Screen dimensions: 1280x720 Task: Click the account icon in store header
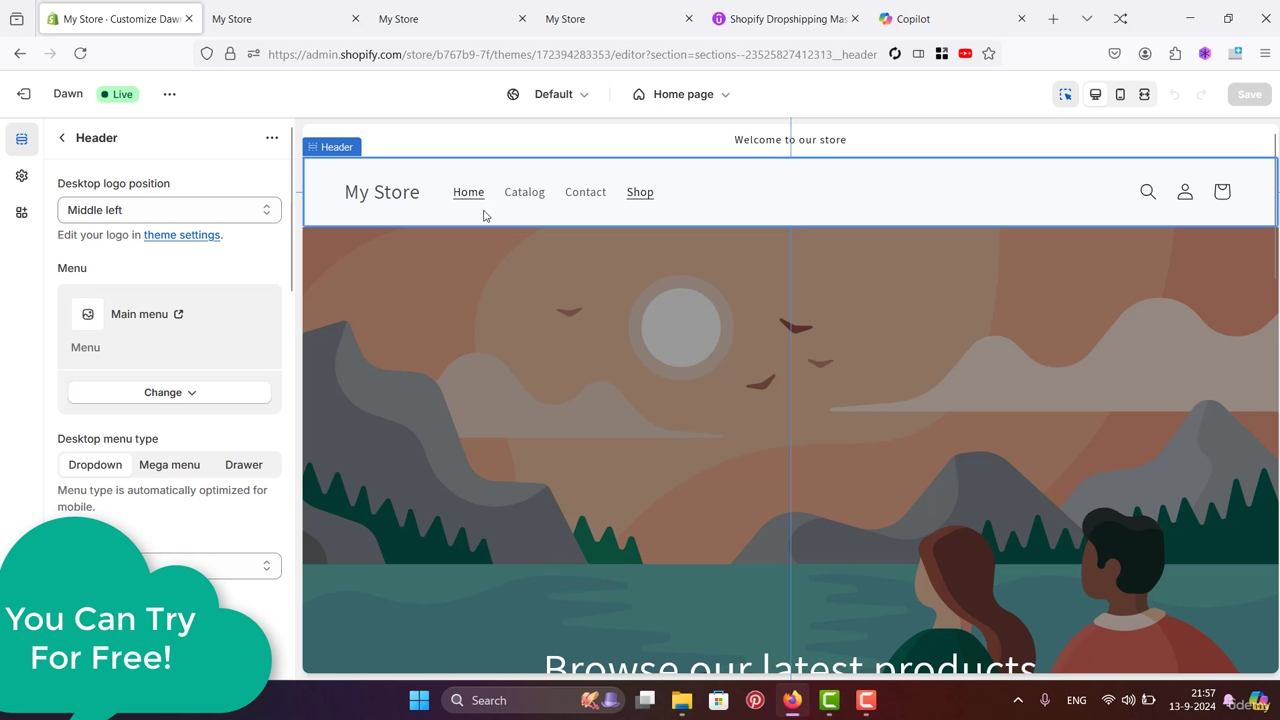pos(1185,192)
